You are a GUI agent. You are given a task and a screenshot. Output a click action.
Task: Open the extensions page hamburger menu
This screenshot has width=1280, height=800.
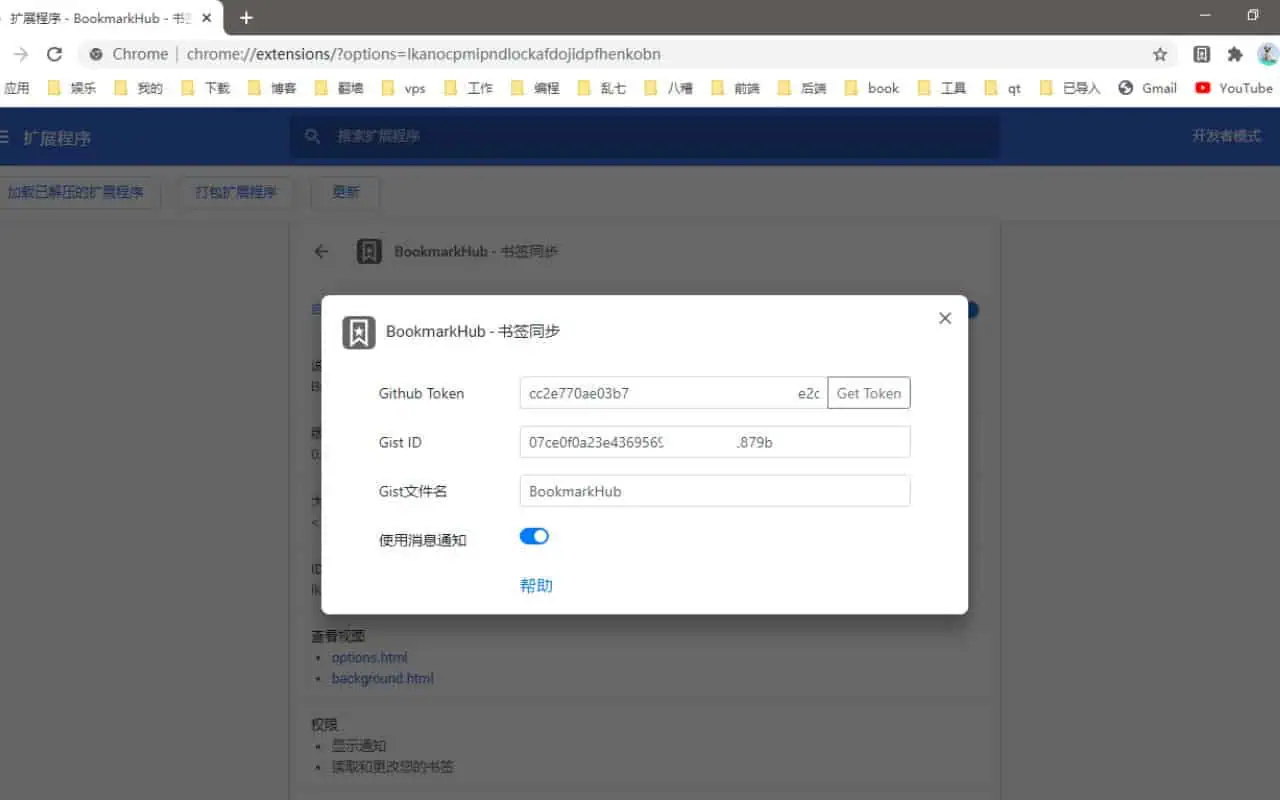tap(5, 137)
